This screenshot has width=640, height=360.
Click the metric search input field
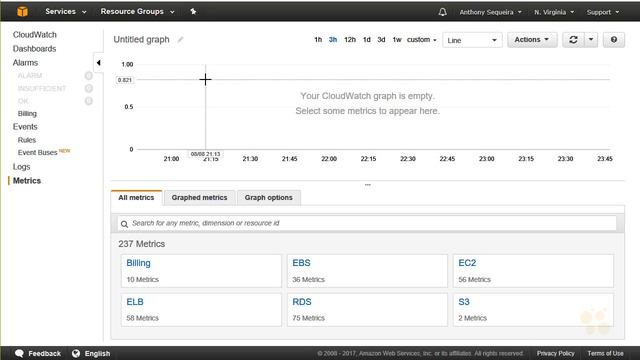point(367,223)
